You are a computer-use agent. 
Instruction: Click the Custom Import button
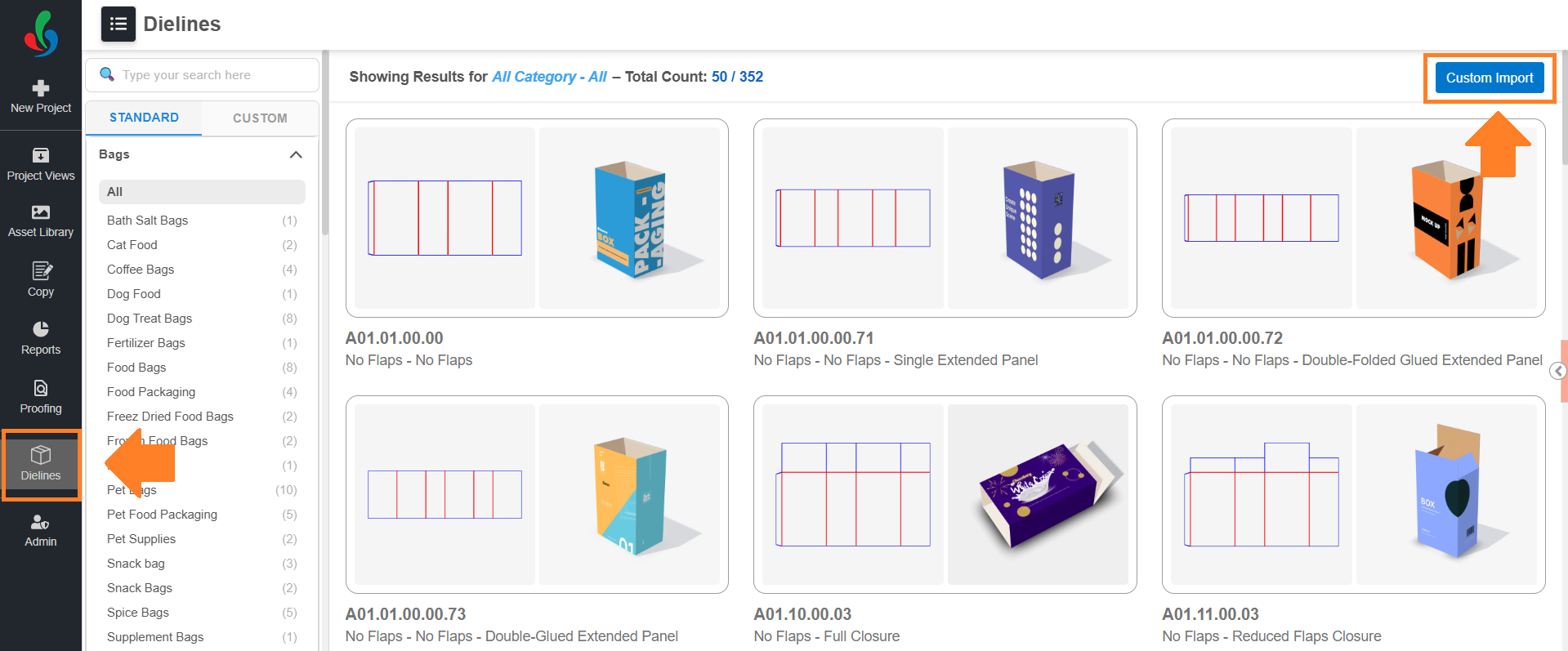point(1490,78)
